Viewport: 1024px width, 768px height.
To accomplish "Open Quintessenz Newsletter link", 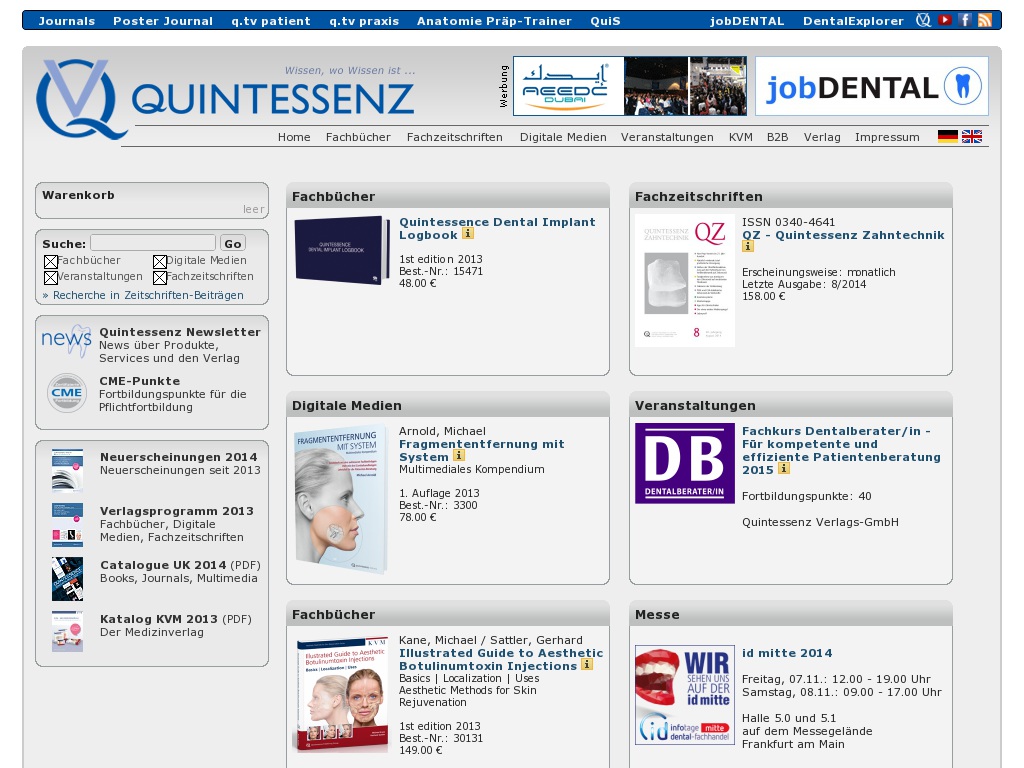I will (x=180, y=332).
